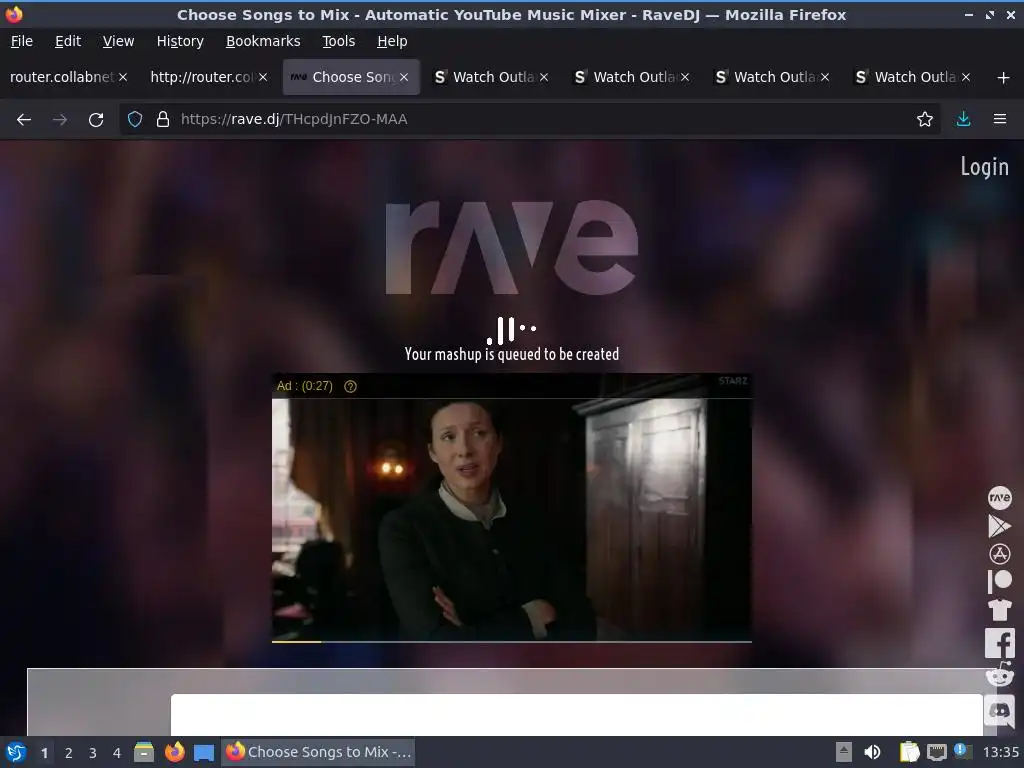Image resolution: width=1024 pixels, height=768 pixels.
Task: Open a new browser tab
Action: (x=1003, y=78)
